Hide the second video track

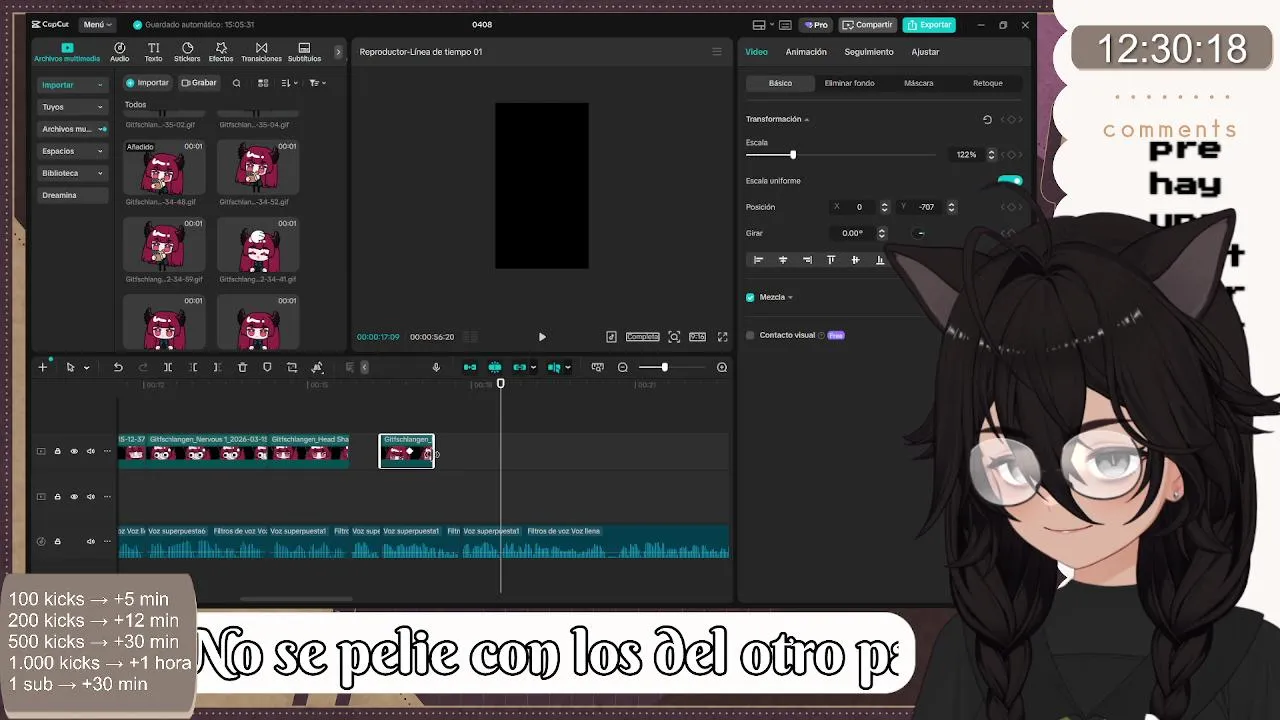tap(73, 496)
